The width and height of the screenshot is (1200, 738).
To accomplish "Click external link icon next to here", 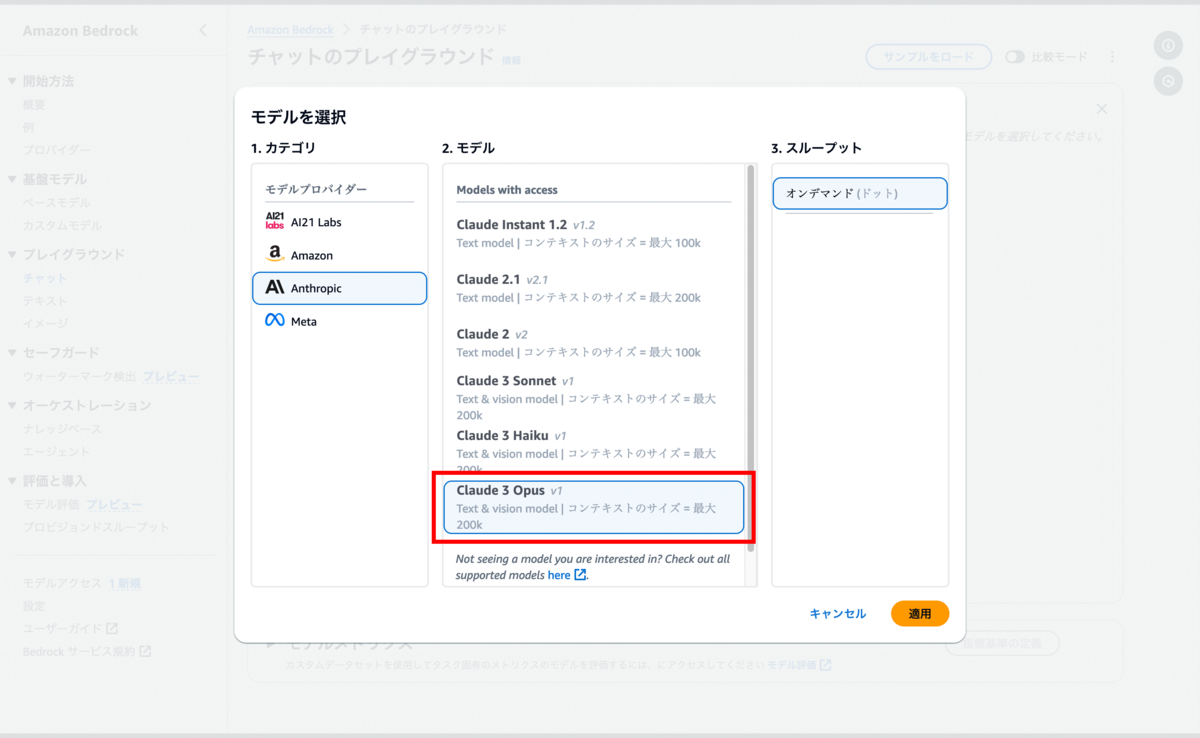I will tap(580, 575).
